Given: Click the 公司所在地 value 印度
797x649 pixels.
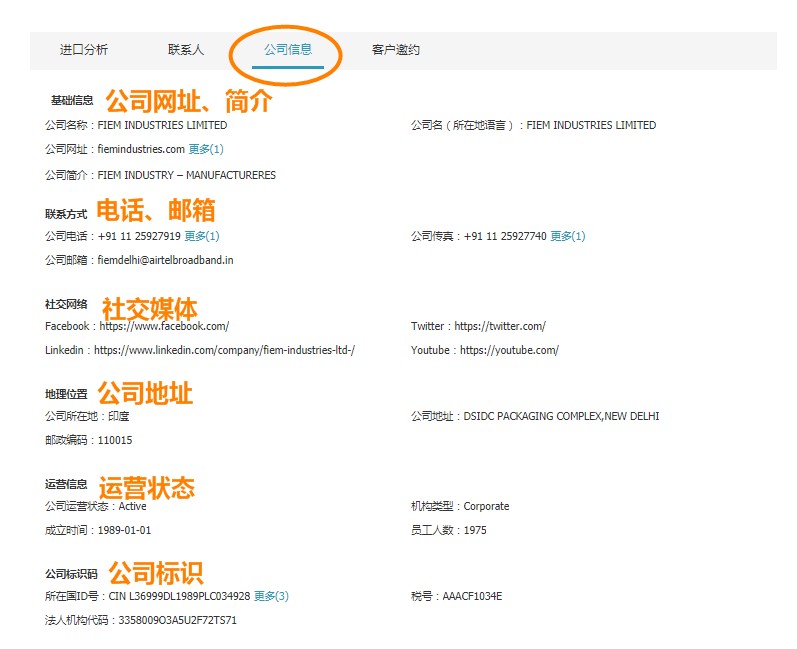Looking at the screenshot, I should pyautogui.click(x=118, y=416).
